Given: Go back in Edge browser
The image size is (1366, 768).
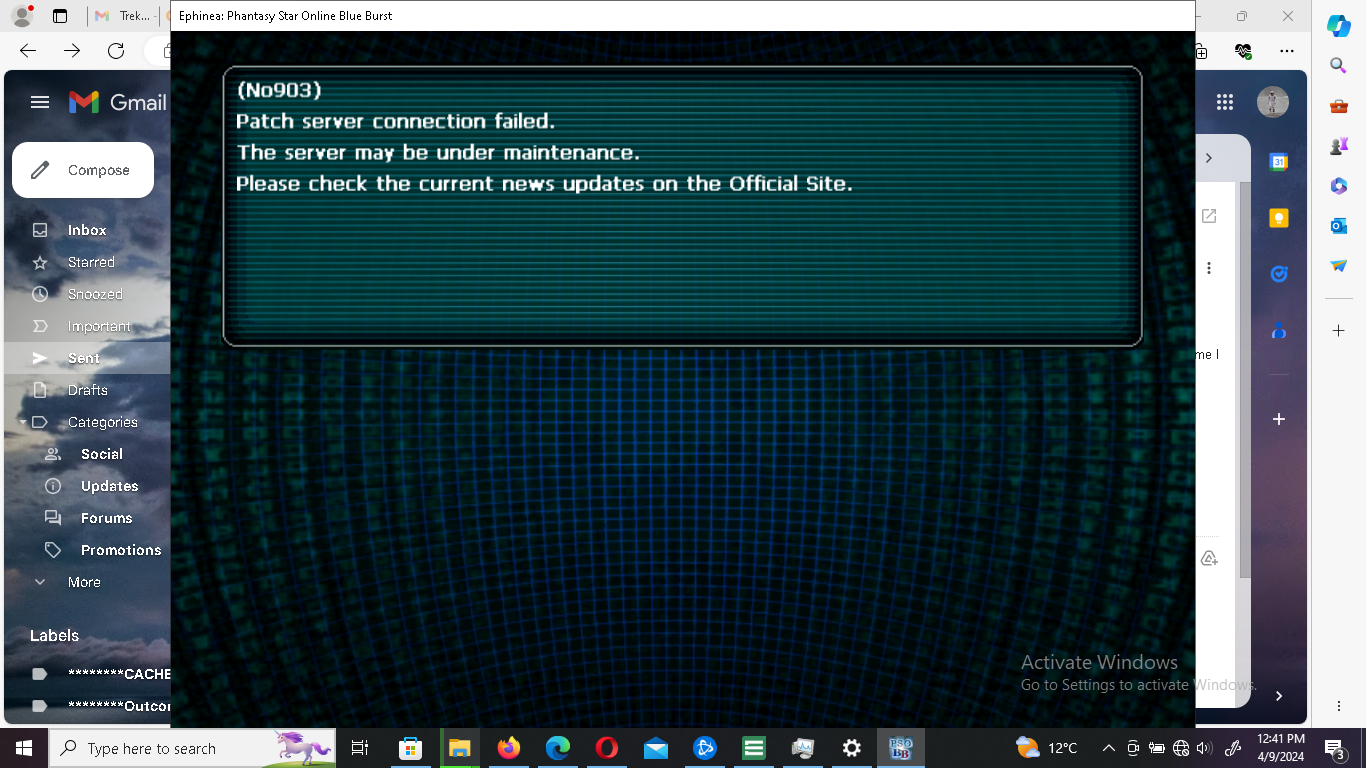Looking at the screenshot, I should (28, 50).
